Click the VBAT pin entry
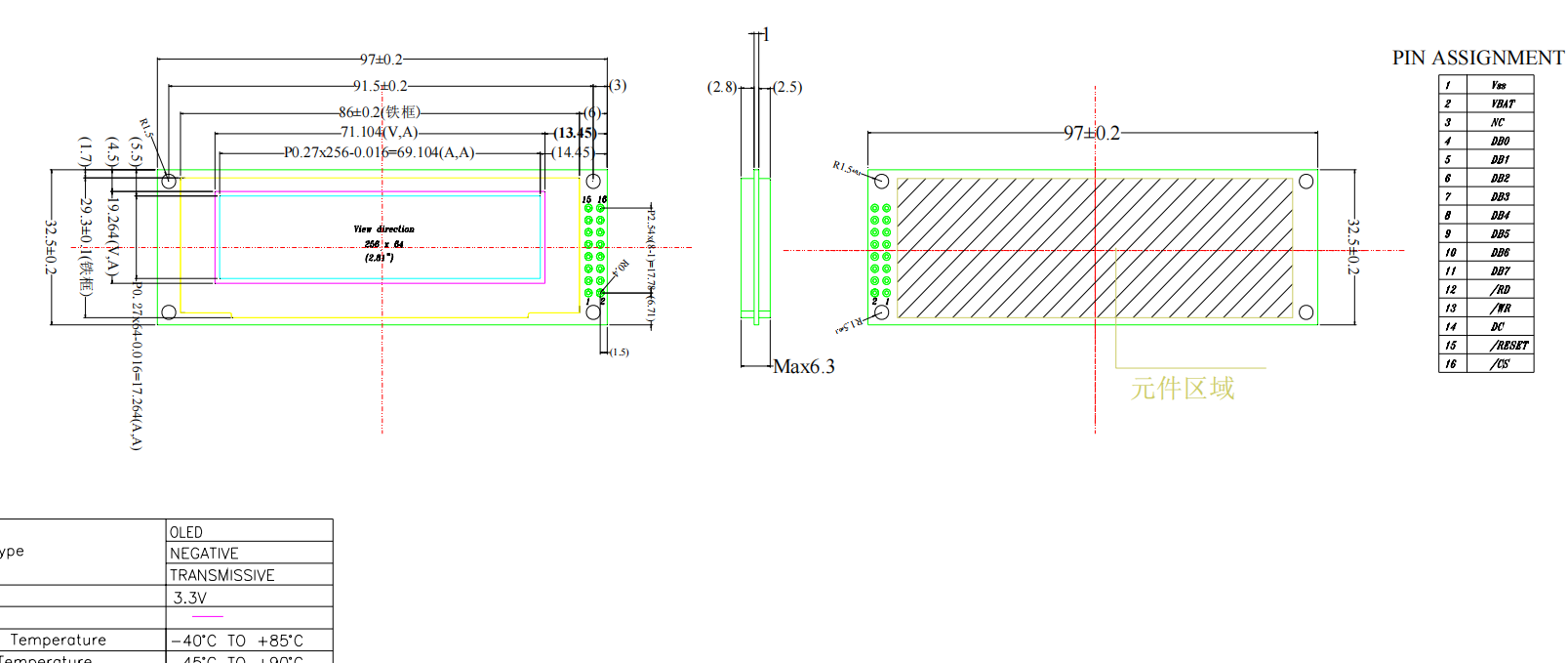The width and height of the screenshot is (1568, 663). 1502,104
